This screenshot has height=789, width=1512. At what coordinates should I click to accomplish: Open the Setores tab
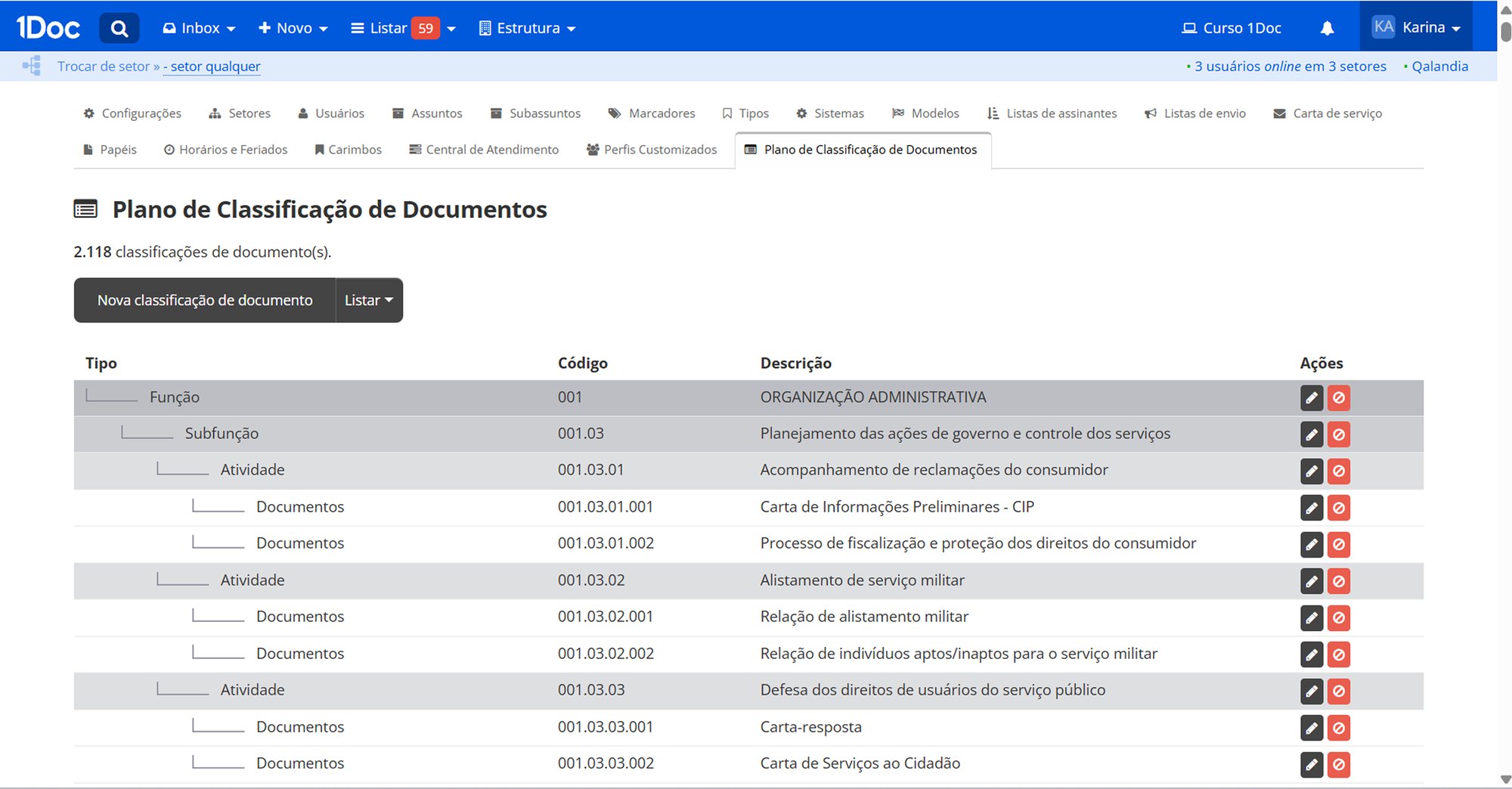point(240,113)
